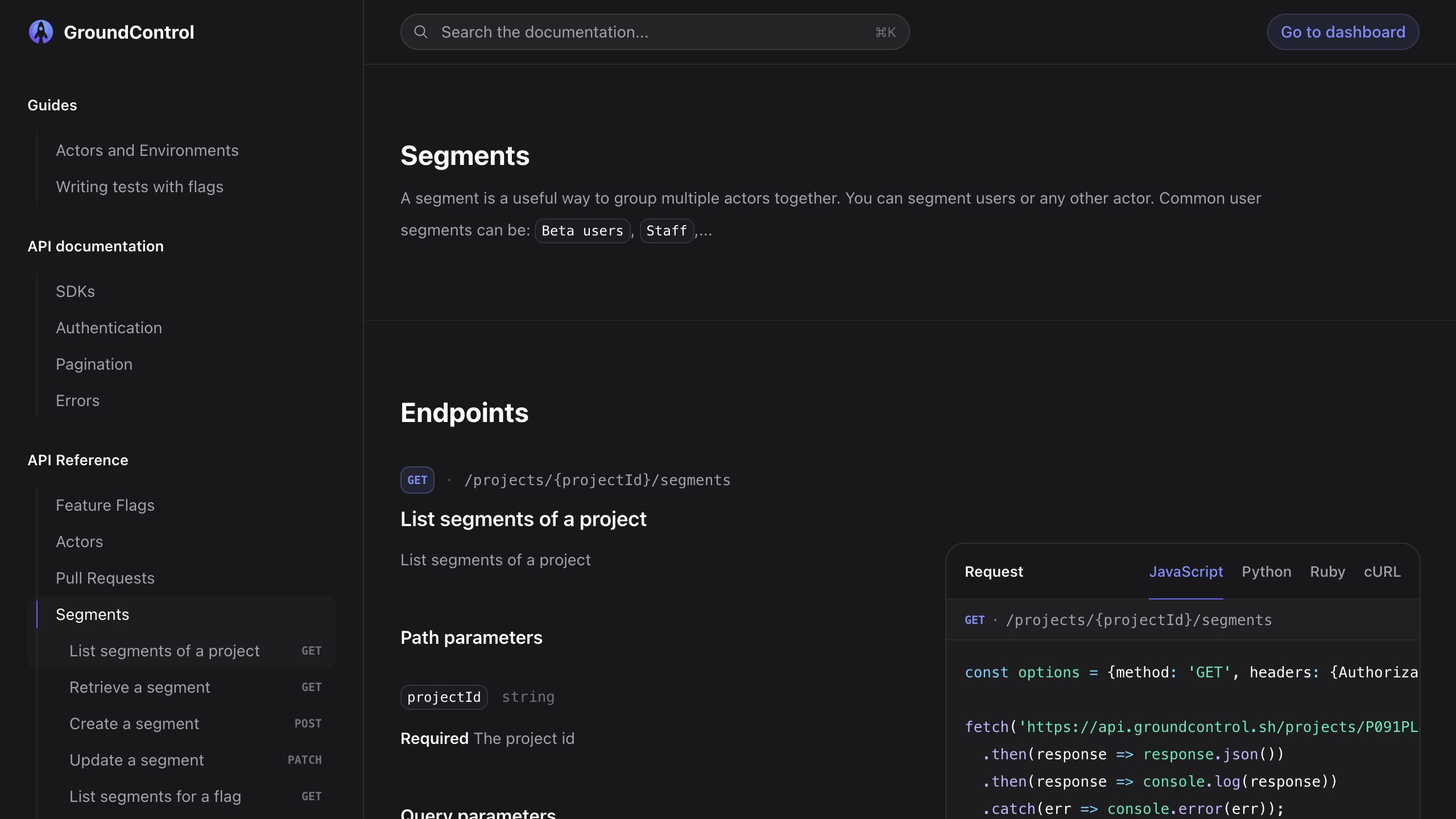This screenshot has height=819, width=1456.
Task: Switch to the JavaScript request tab
Action: tap(1186, 572)
